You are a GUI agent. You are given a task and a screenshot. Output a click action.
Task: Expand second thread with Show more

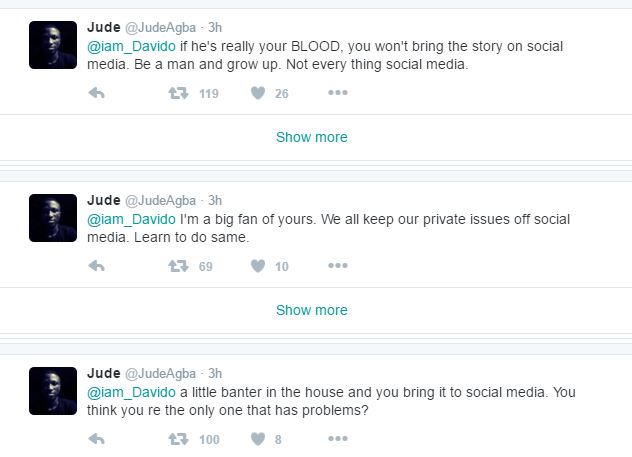coord(312,310)
